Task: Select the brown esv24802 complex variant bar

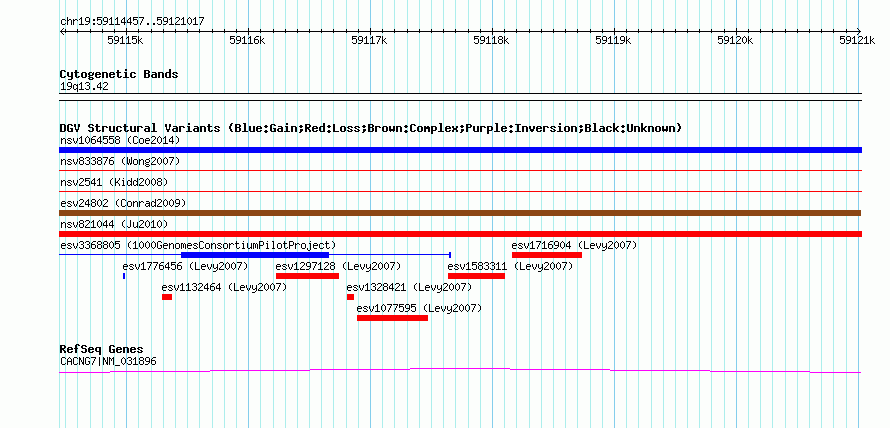Action: pyautogui.click(x=460, y=213)
